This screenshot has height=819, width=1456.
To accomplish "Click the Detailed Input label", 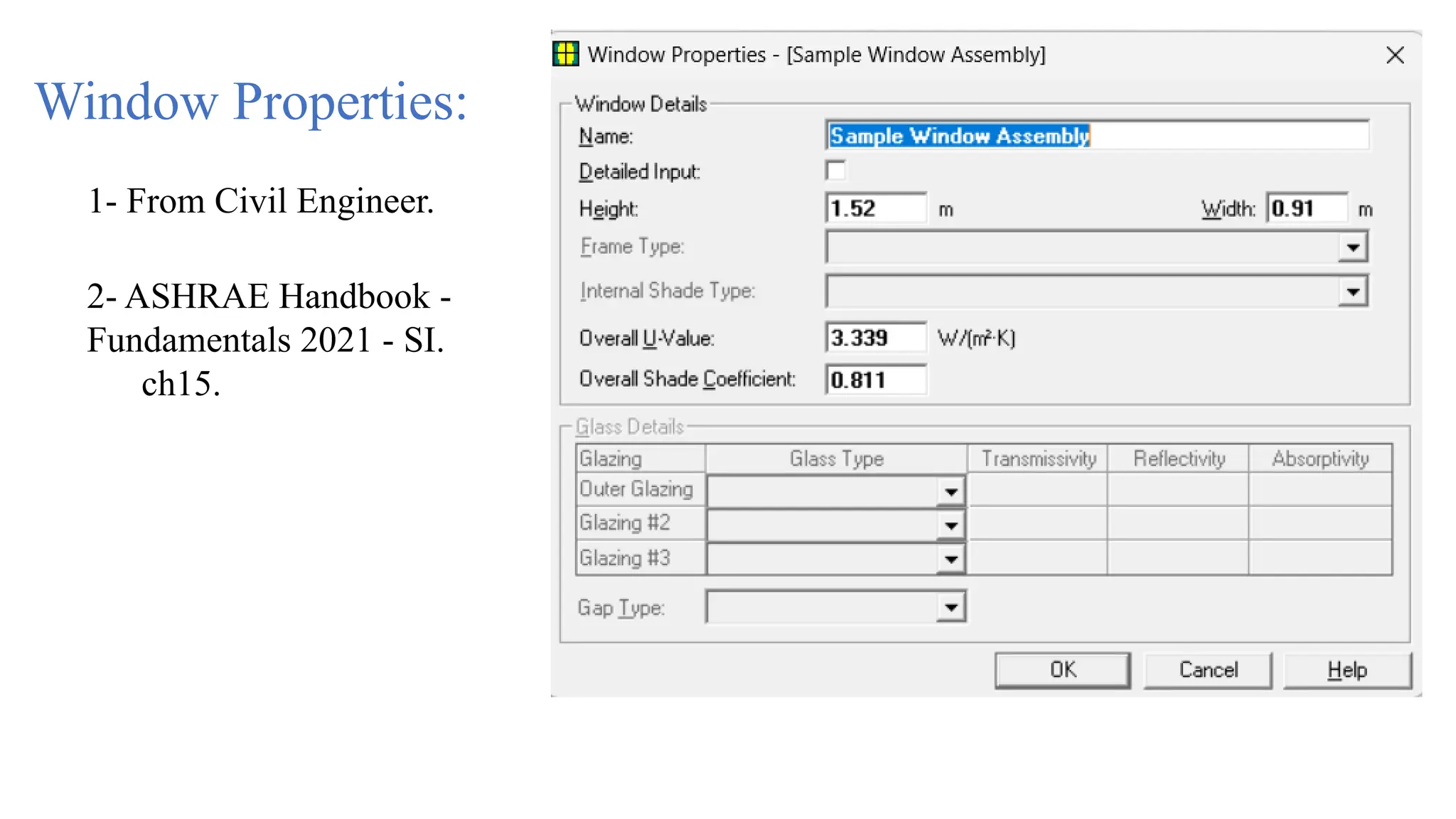I will click(639, 172).
